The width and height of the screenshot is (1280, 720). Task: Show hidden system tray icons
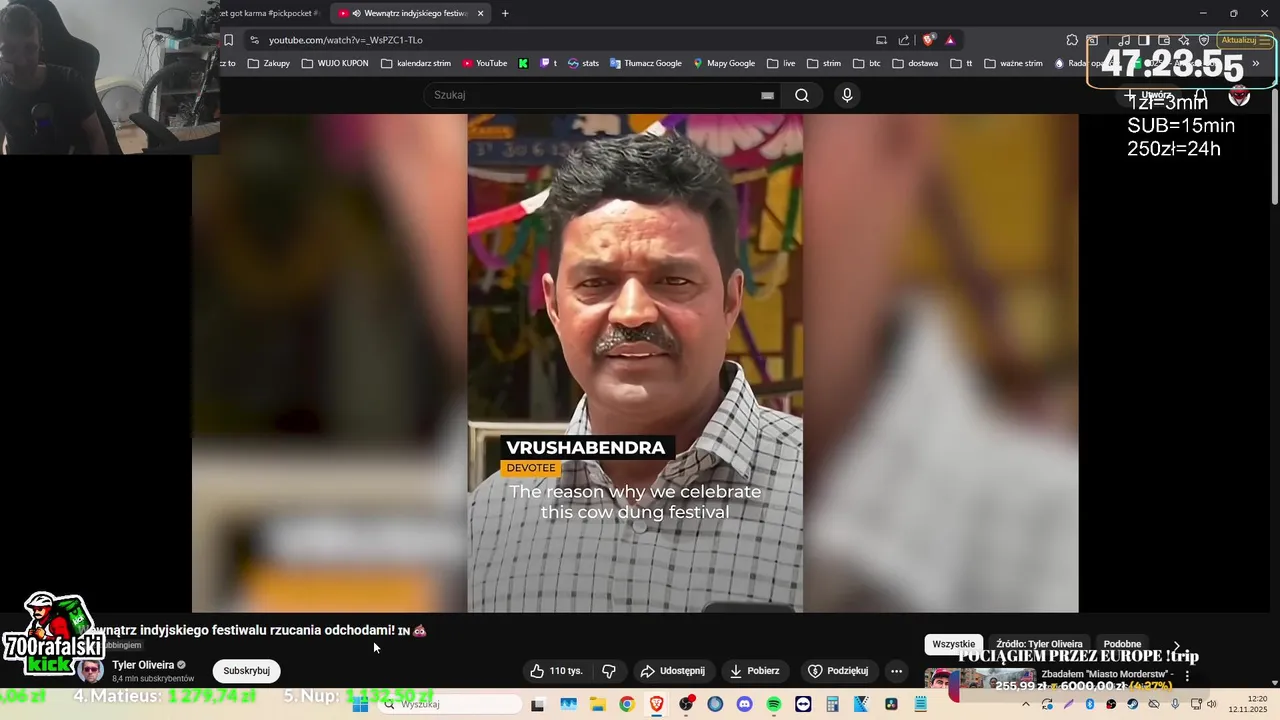pyautogui.click(x=1025, y=704)
